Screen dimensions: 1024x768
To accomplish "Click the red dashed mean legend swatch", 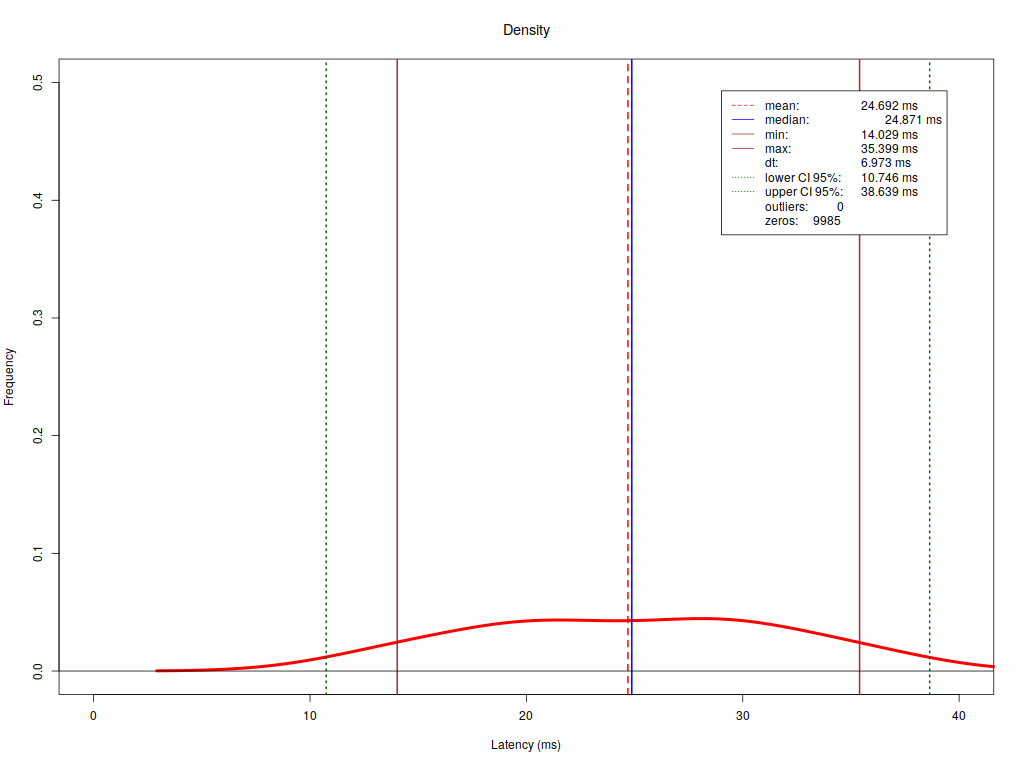I will (x=743, y=106).
